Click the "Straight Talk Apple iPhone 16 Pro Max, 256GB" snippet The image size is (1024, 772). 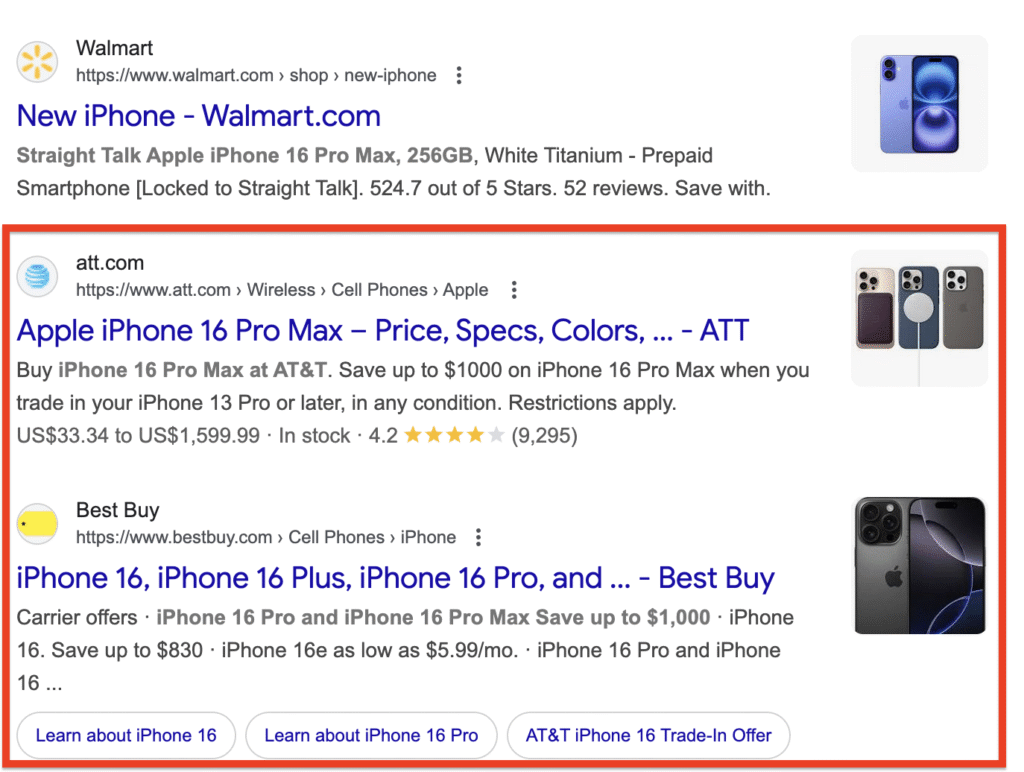(x=244, y=155)
